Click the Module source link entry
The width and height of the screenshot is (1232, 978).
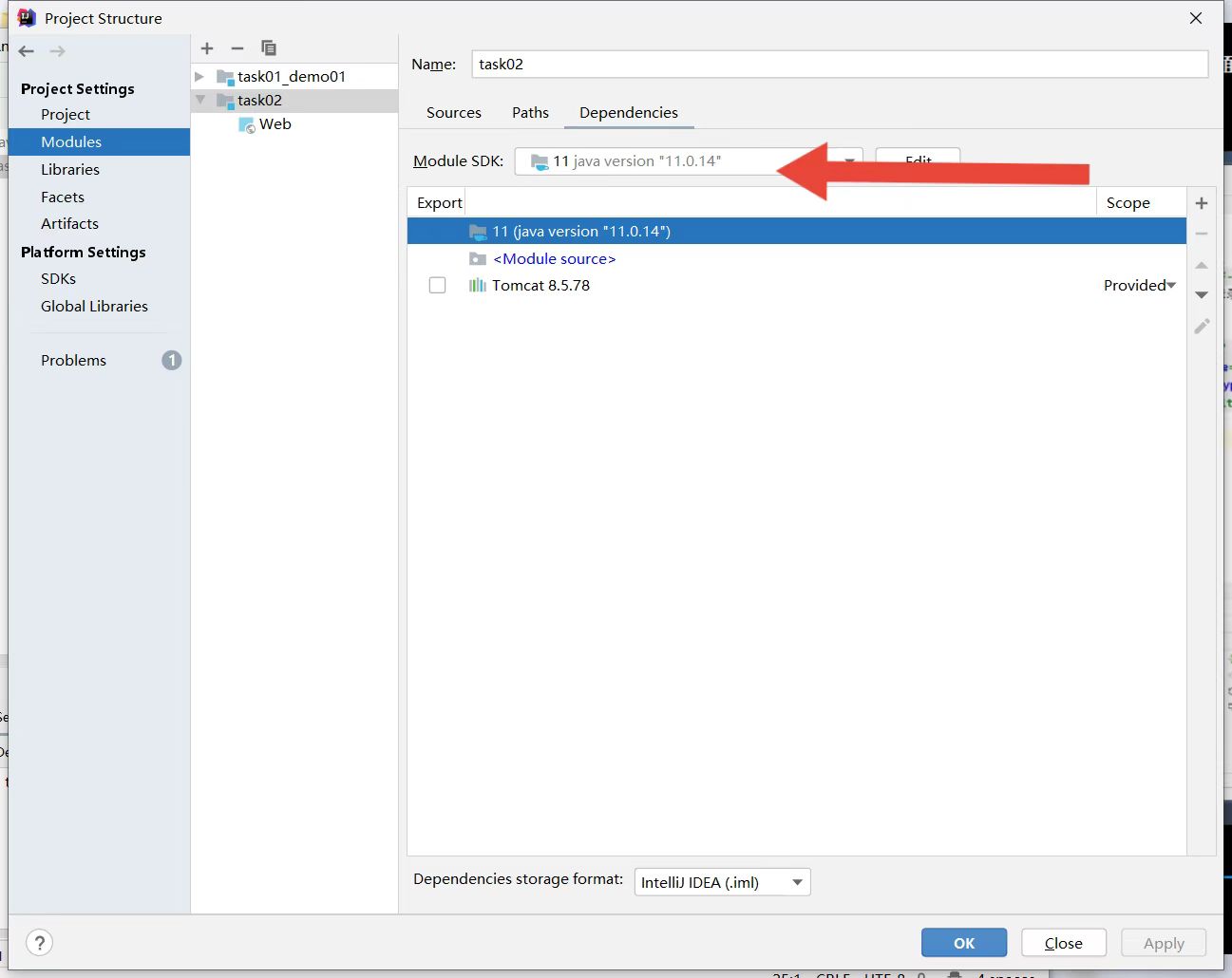point(554,258)
